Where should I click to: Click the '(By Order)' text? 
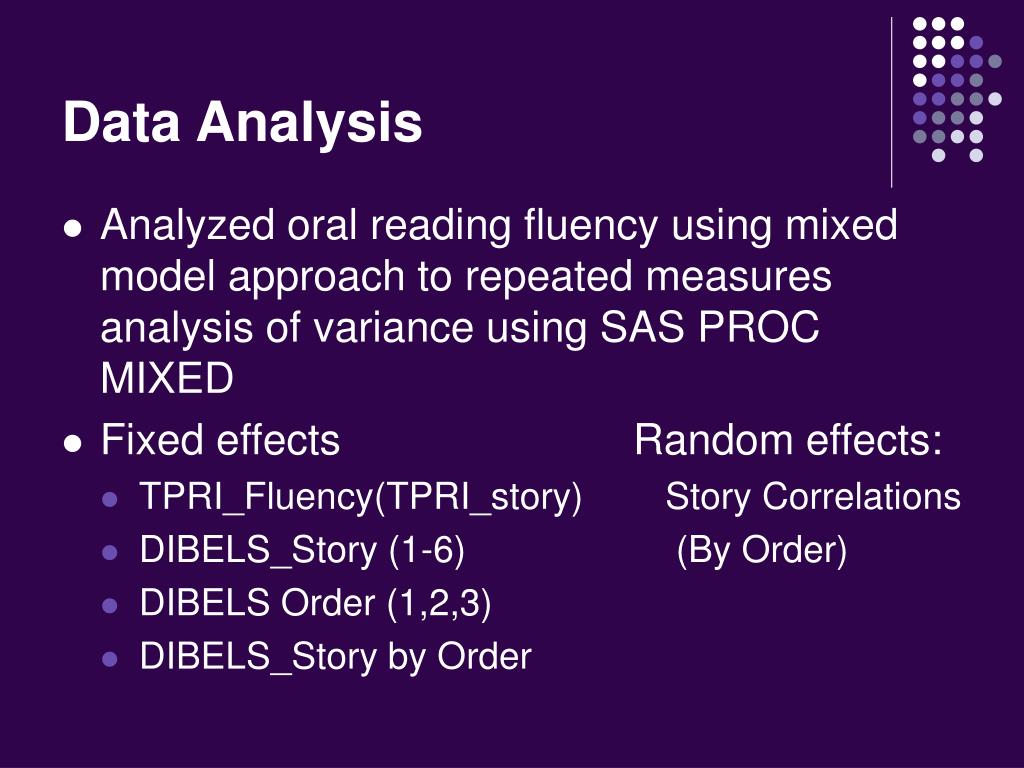click(762, 551)
